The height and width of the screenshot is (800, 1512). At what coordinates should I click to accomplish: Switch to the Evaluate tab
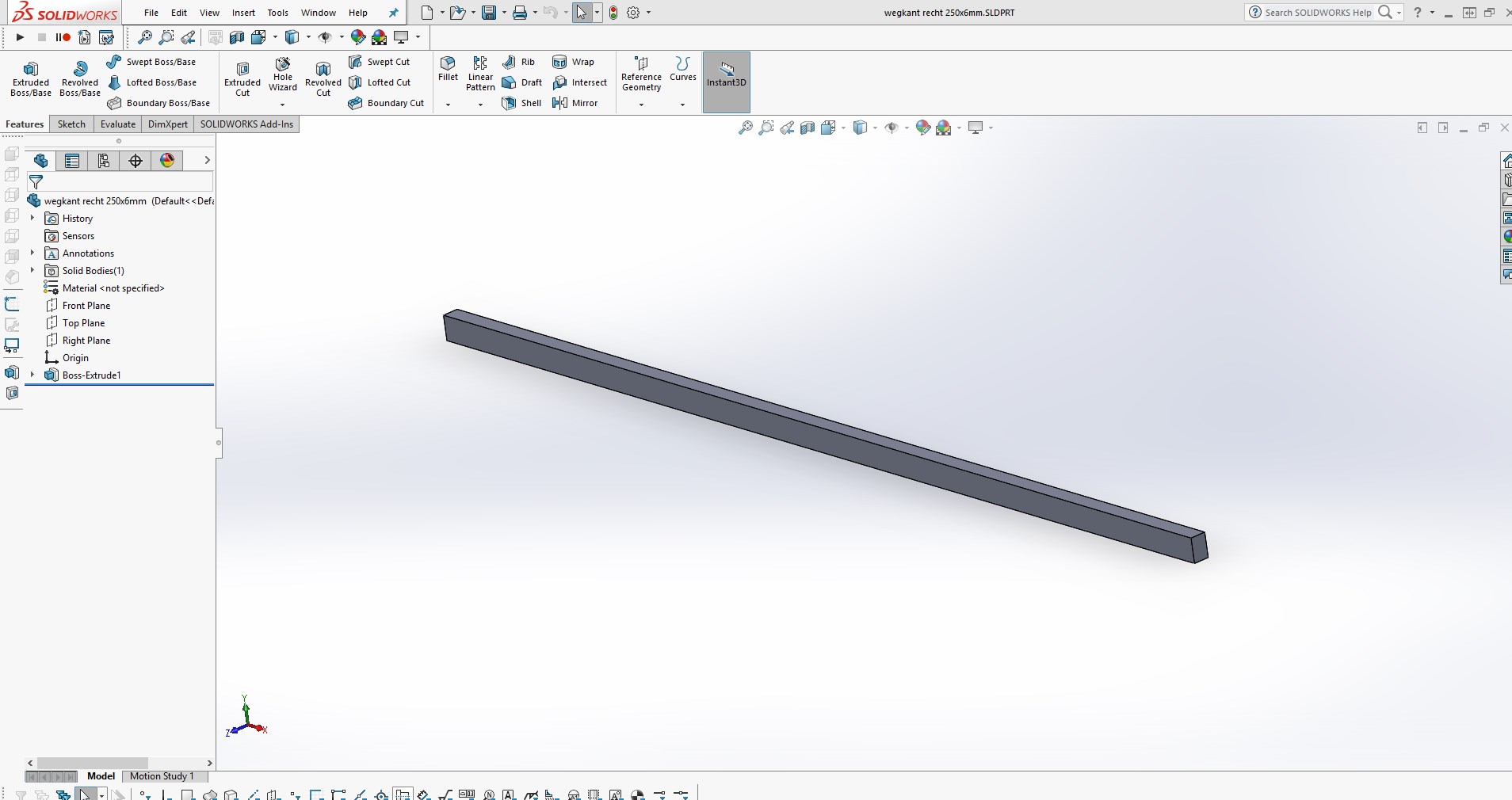[x=117, y=124]
